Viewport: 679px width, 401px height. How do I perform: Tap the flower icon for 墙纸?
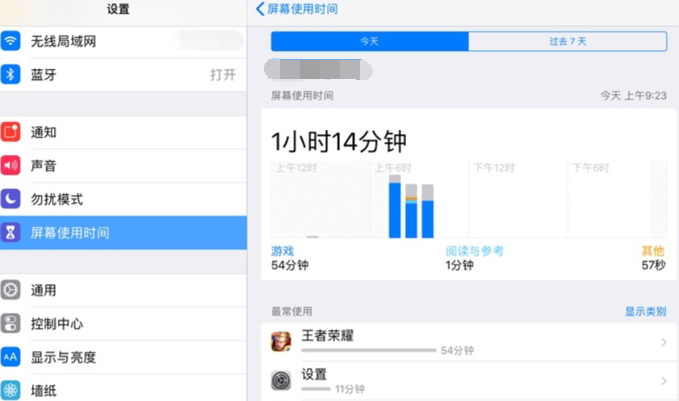coord(10,390)
